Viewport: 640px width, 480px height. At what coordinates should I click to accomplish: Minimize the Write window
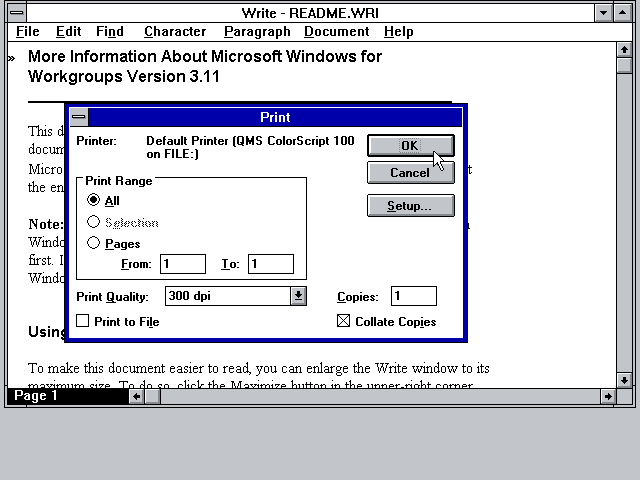point(603,13)
